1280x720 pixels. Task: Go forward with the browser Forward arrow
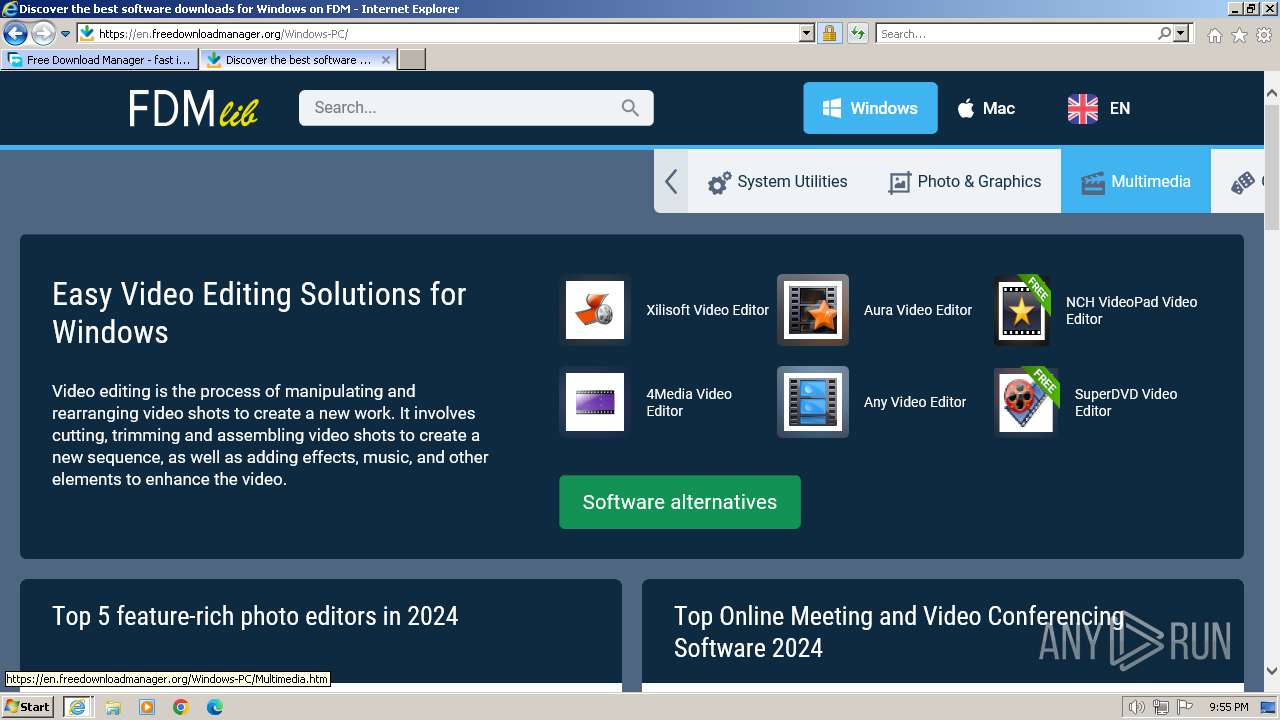(x=43, y=33)
